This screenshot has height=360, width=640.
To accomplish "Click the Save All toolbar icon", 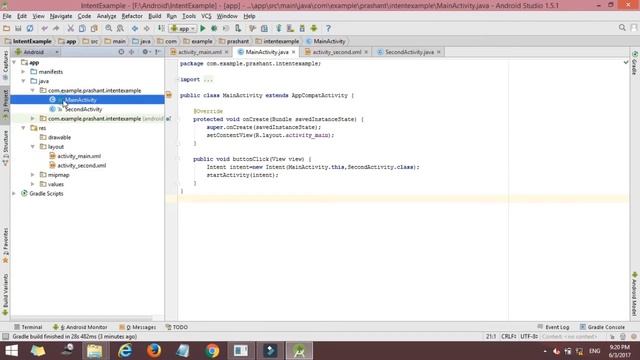I will pyautogui.click(x=18, y=29).
